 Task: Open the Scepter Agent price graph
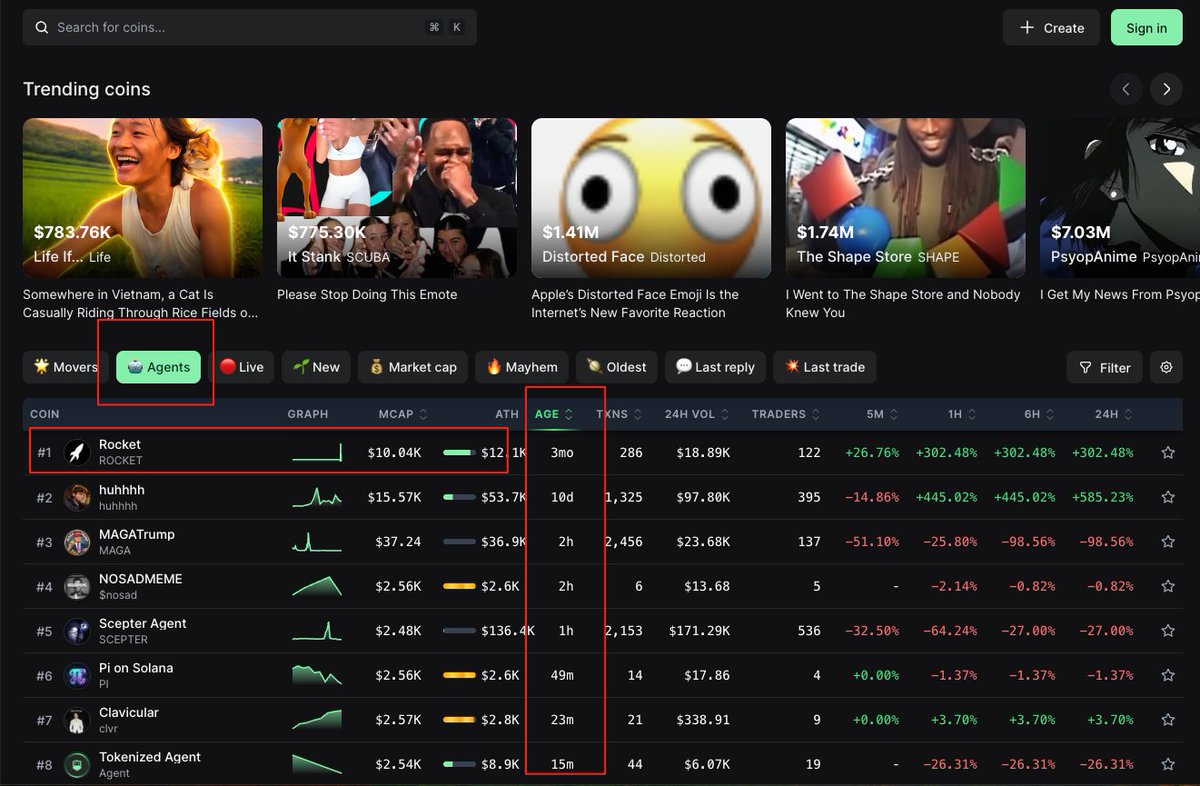click(317, 631)
